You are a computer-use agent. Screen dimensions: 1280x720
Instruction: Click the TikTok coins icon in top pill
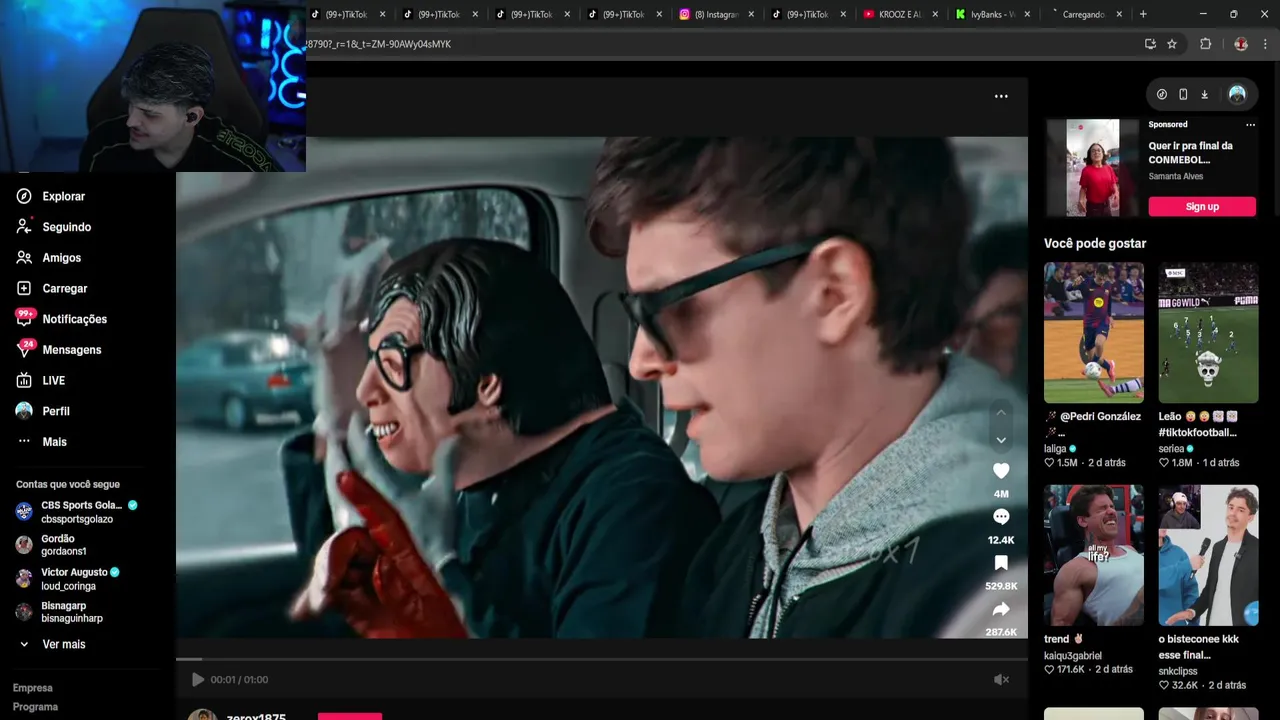[1162, 94]
